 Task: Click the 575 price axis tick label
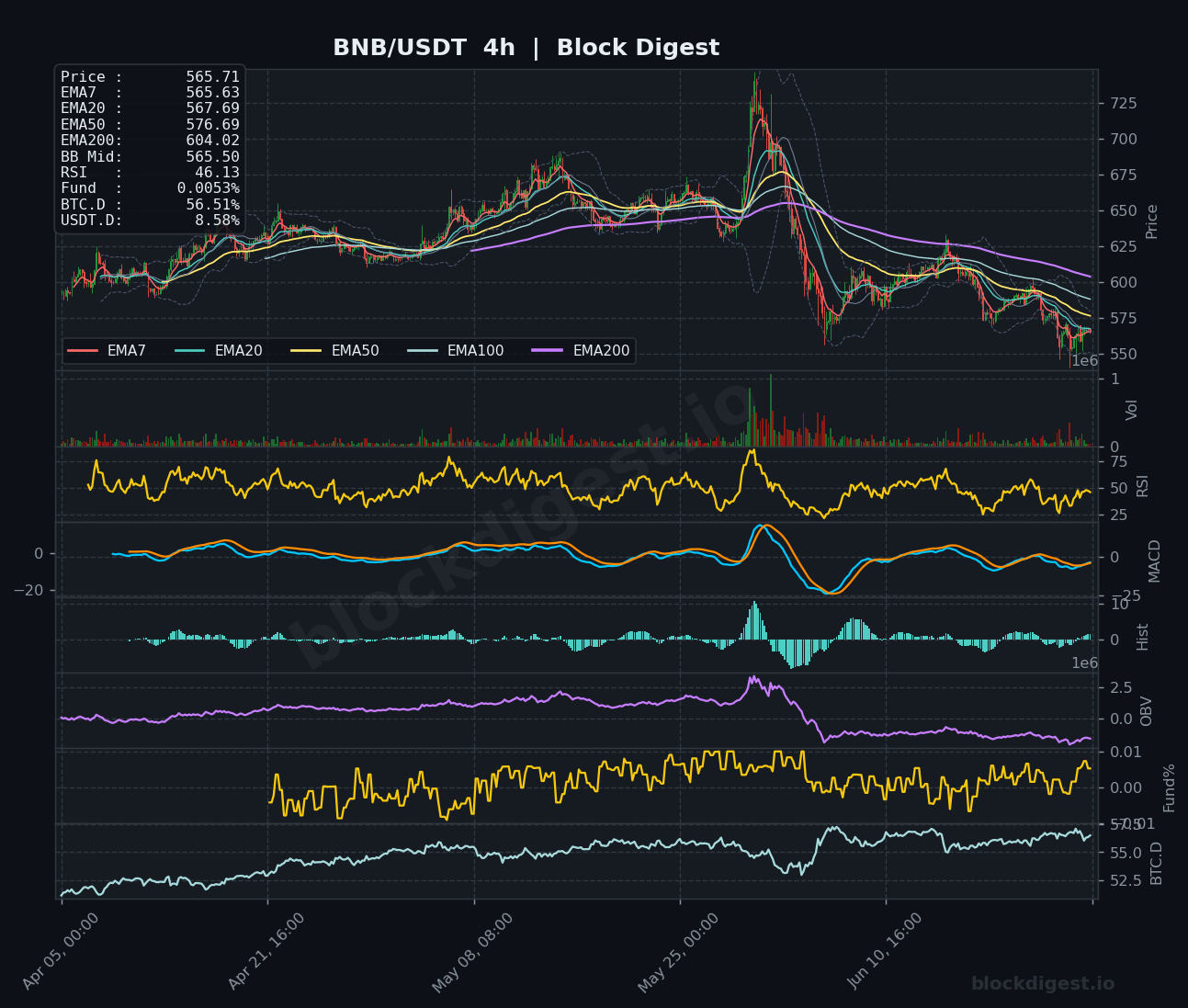[1123, 319]
